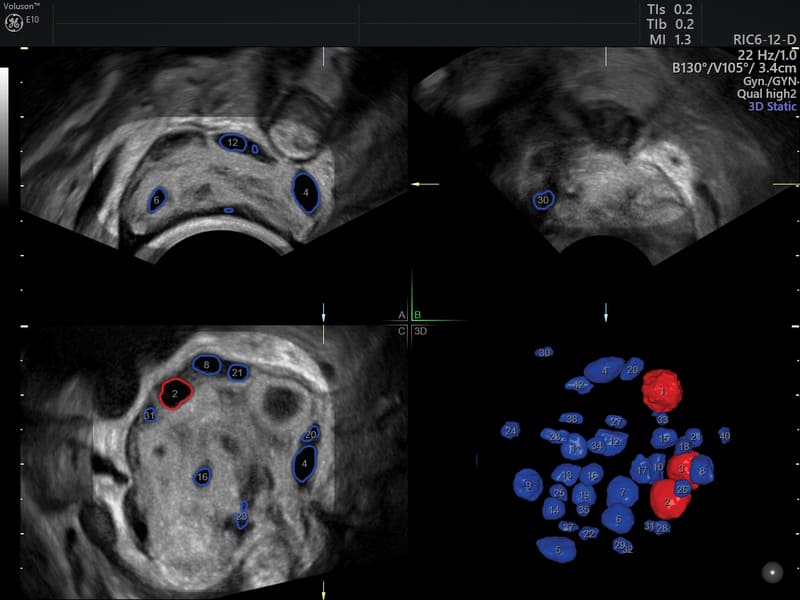This screenshot has width=800, height=600.
Task: Activate panel A quadrant label
Action: (x=402, y=315)
